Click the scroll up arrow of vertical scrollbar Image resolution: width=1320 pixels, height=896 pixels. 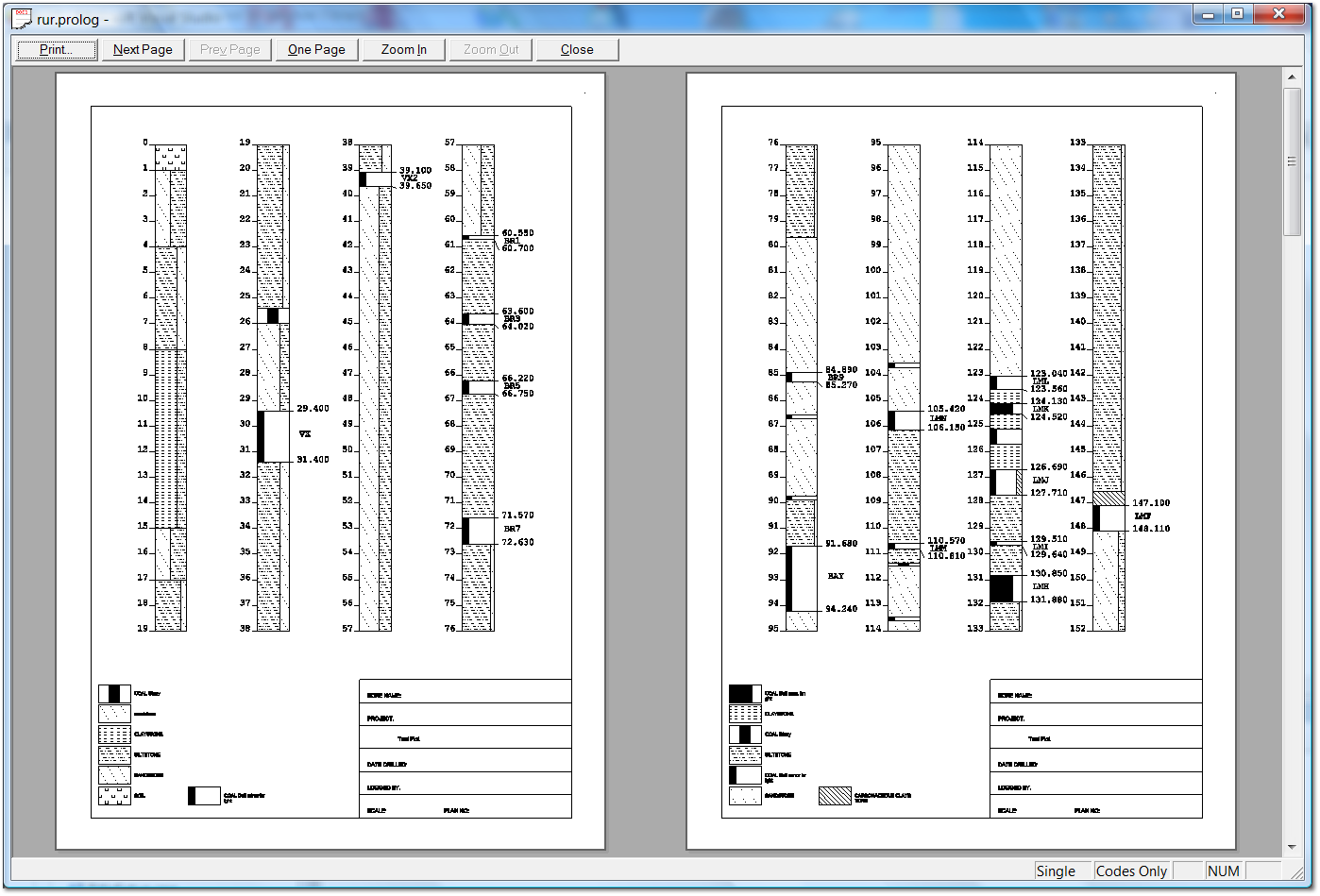click(1292, 76)
